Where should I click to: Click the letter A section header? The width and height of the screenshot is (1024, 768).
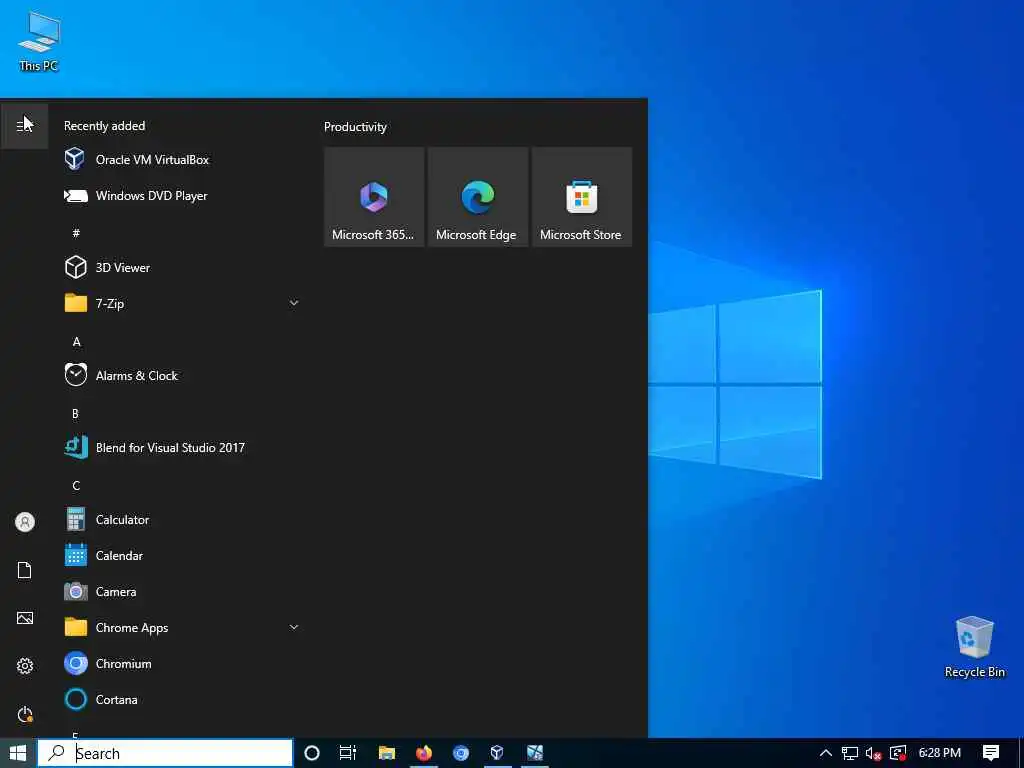pyautogui.click(x=76, y=342)
